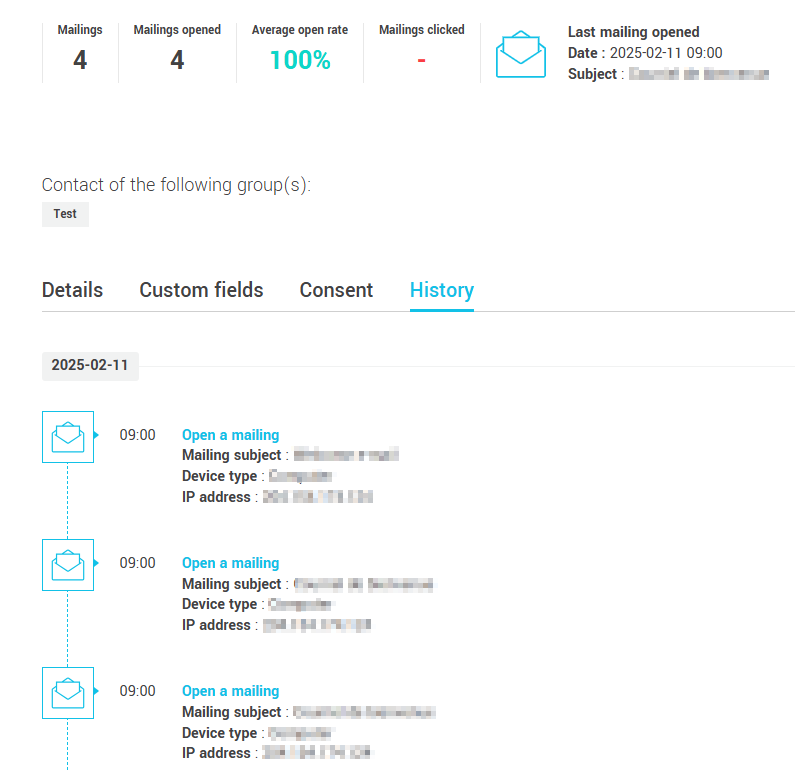795x772 pixels.
Task: Click 'Average open rate' label
Action: point(300,30)
